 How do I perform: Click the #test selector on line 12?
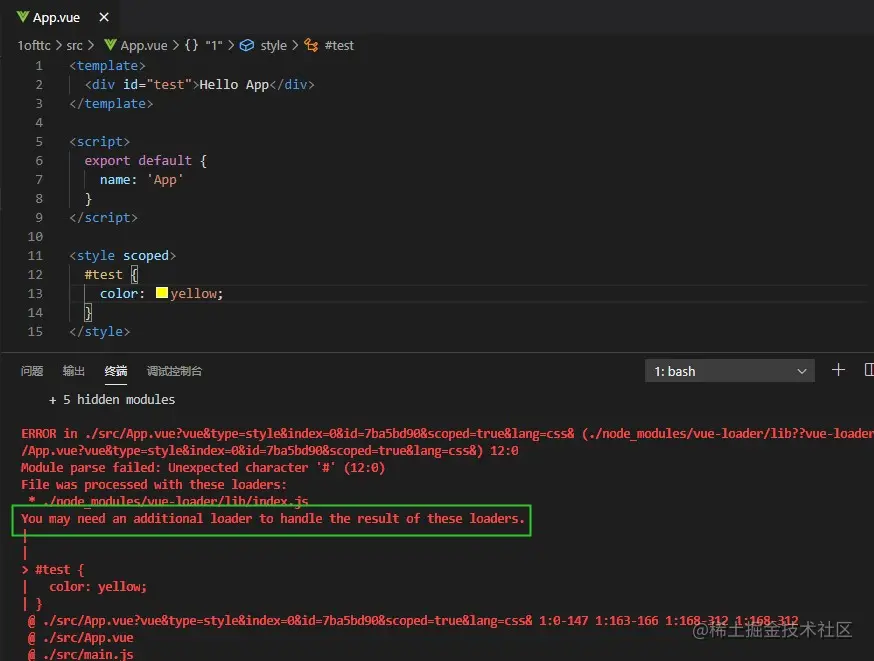point(103,274)
